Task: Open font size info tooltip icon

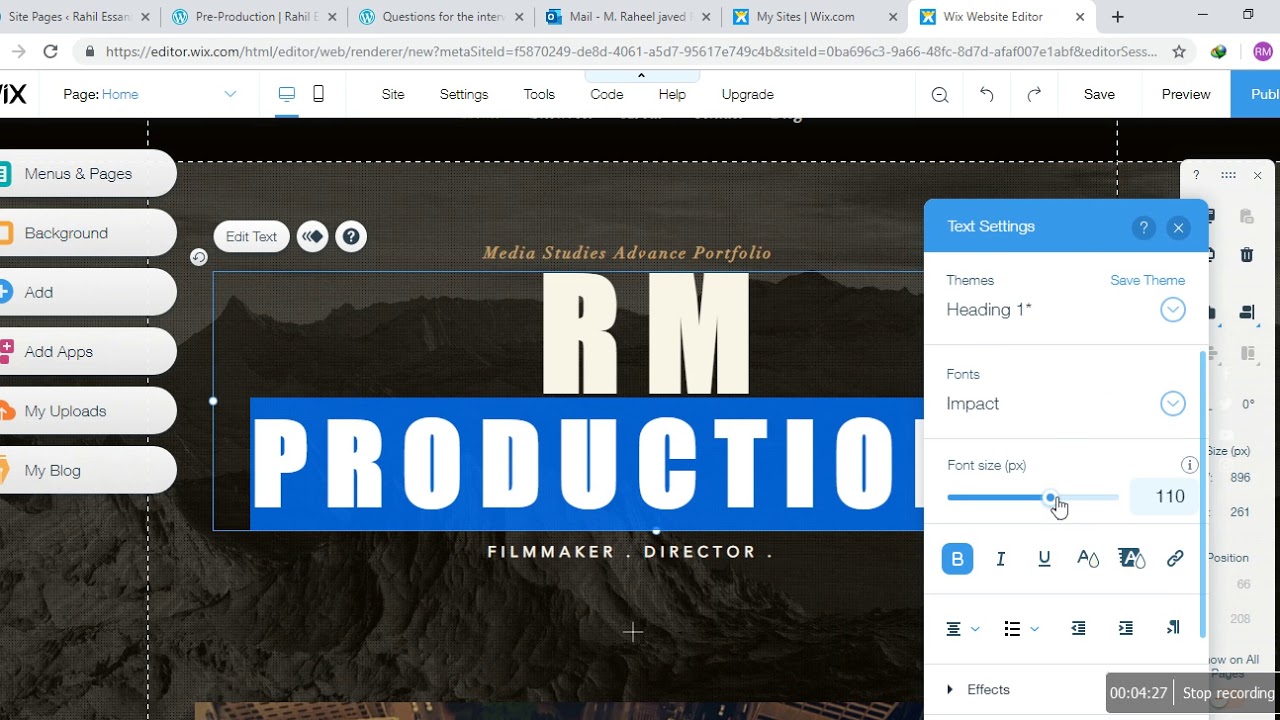Action: (x=1189, y=465)
